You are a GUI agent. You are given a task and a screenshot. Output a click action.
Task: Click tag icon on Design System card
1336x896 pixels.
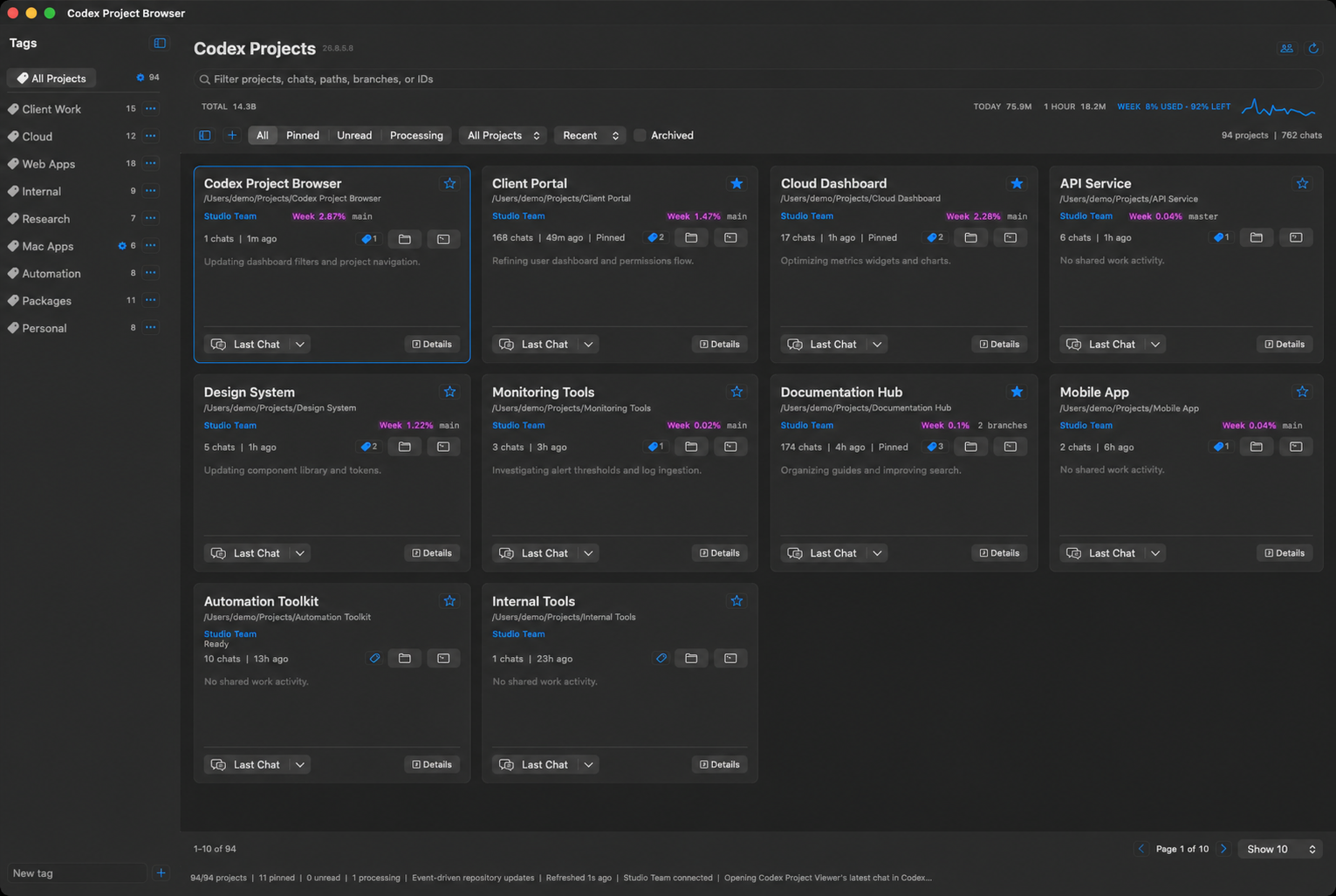coord(369,447)
